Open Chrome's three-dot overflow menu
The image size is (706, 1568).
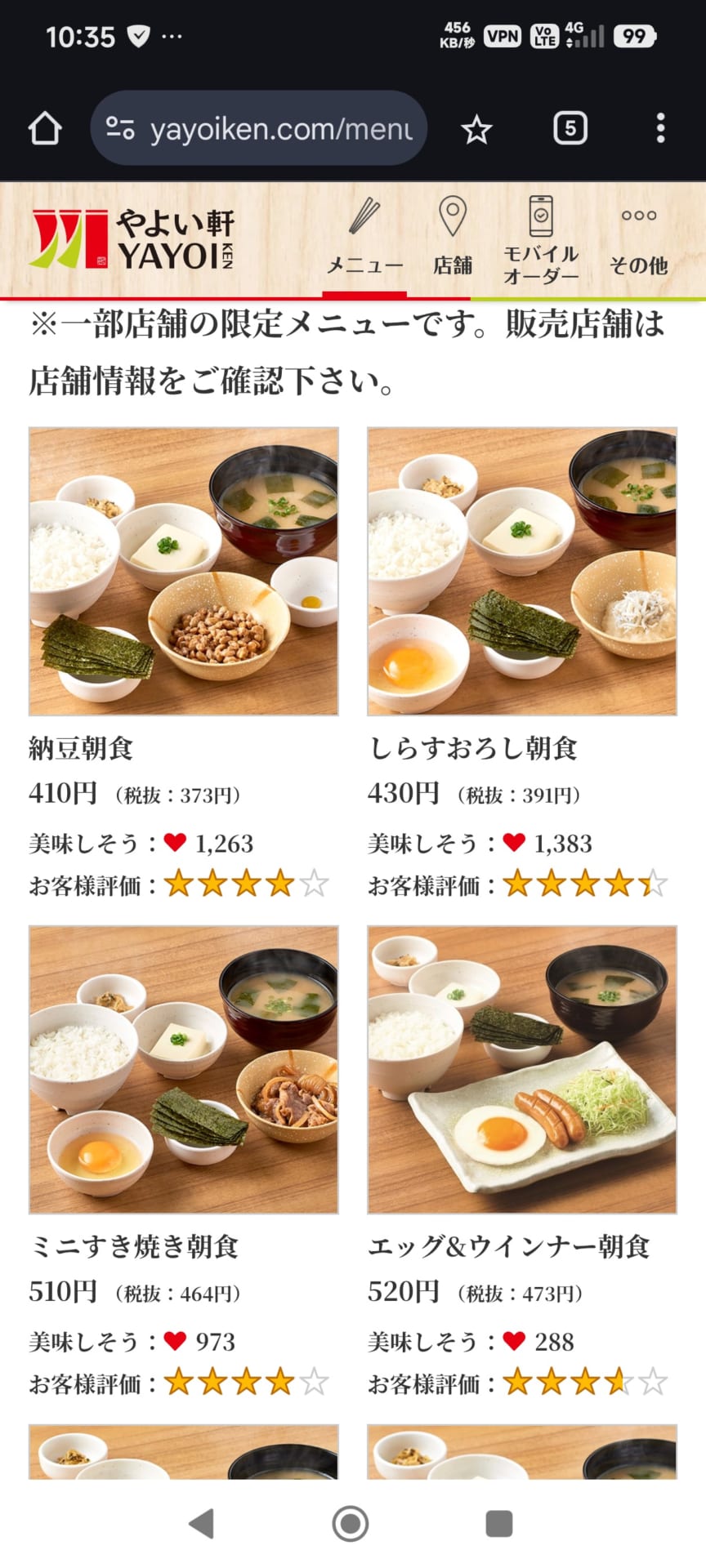point(660,128)
